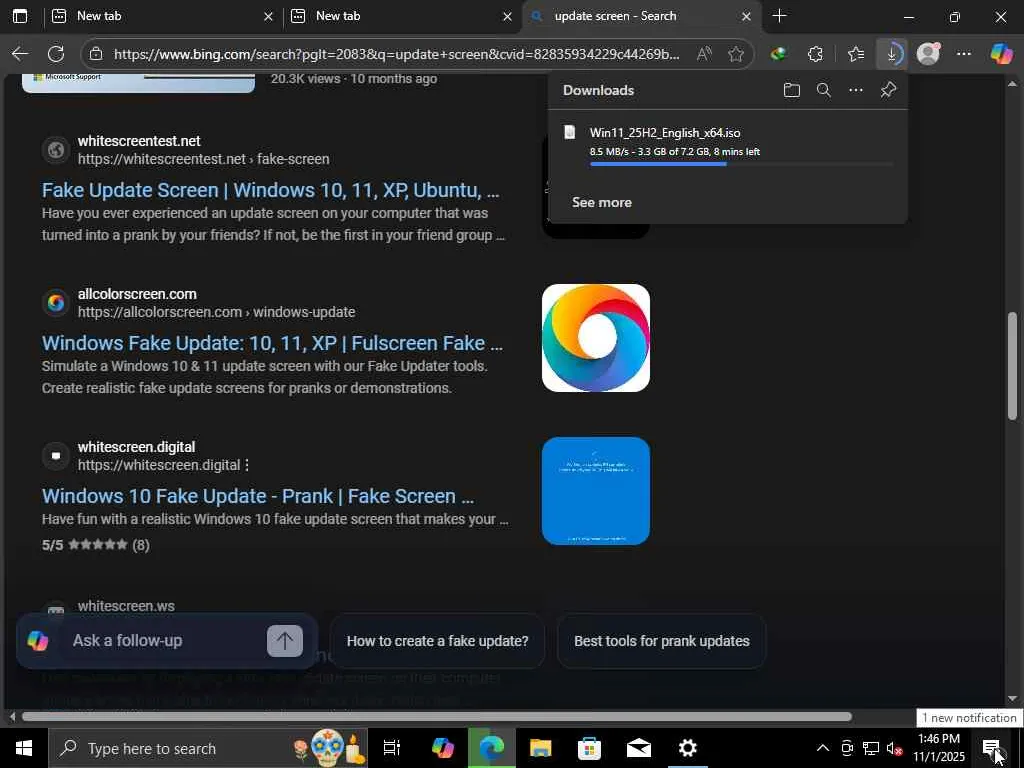1024x768 pixels.
Task: Click the vertical page scrollbar thumb
Action: coord(1012,365)
